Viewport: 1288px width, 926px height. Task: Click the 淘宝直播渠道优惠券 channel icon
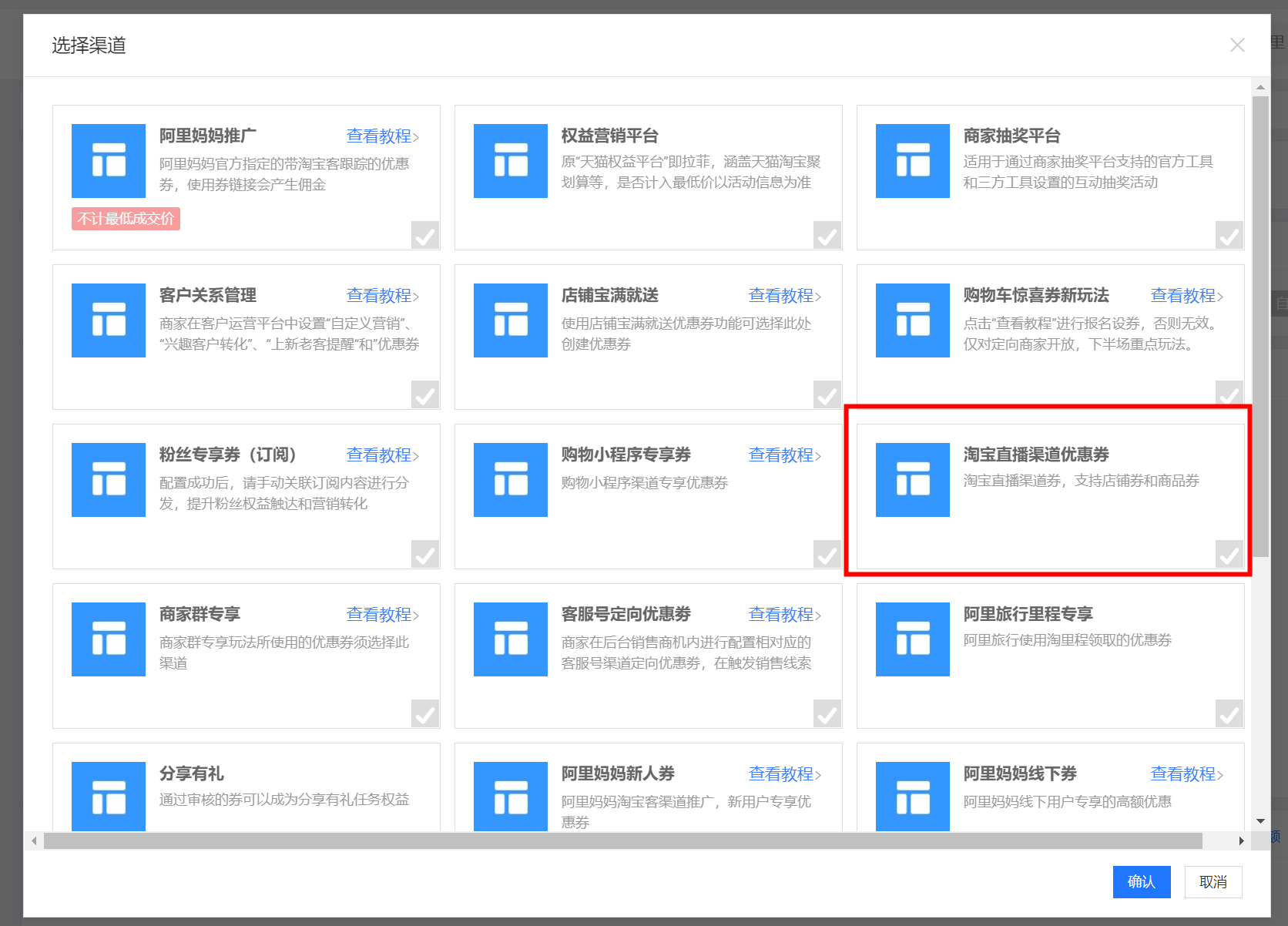pyautogui.click(x=913, y=480)
